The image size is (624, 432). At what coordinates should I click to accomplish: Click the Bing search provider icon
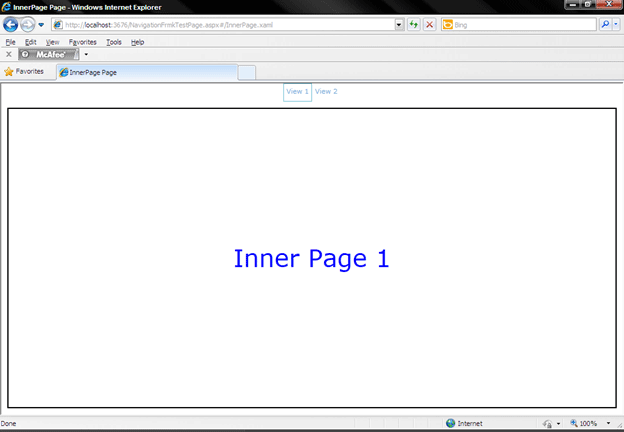(x=448, y=25)
